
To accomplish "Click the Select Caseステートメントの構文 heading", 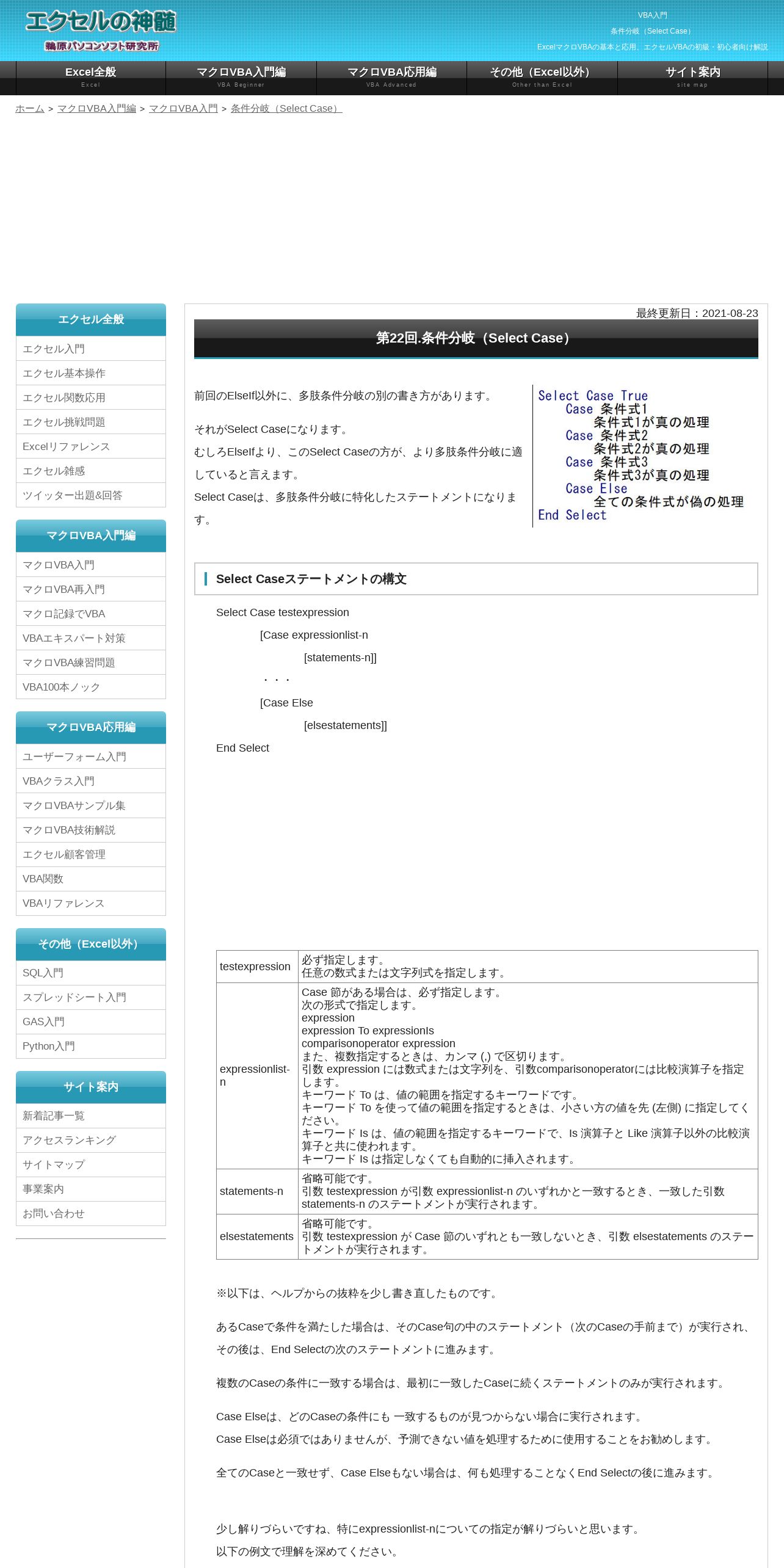I will pos(476,579).
